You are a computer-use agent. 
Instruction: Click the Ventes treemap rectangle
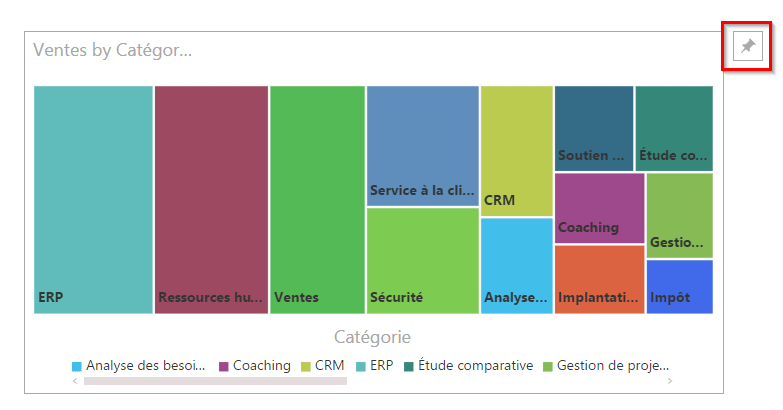click(317, 200)
